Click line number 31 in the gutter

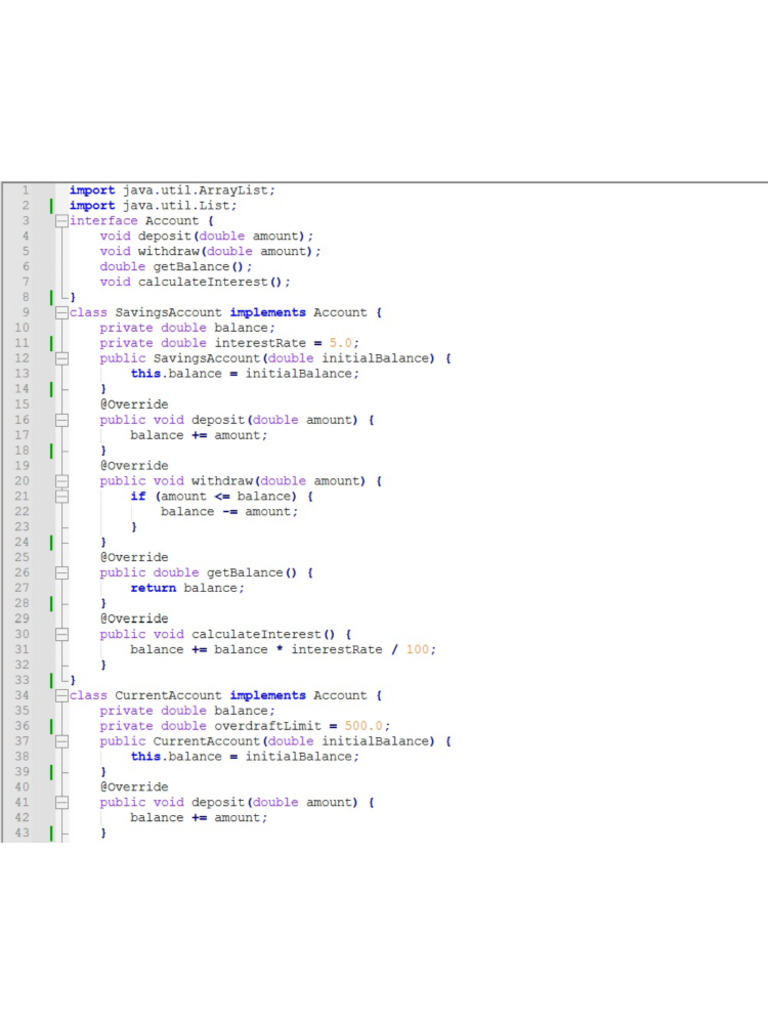click(22, 649)
